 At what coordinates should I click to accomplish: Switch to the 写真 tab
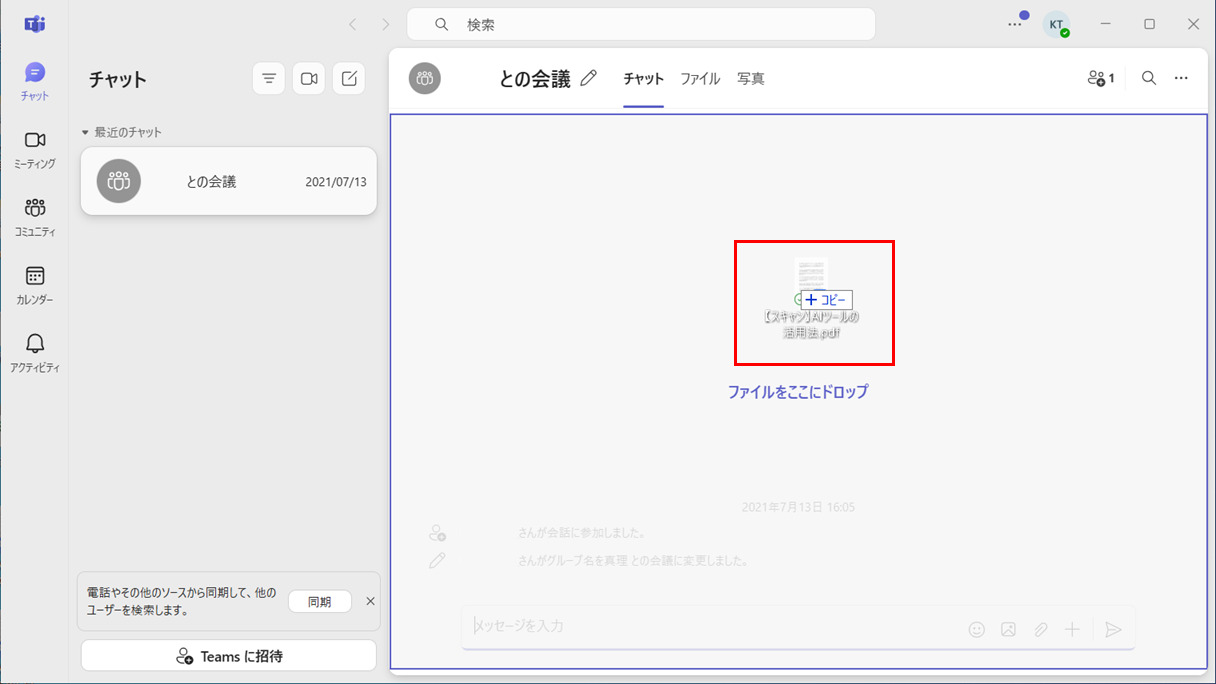coord(750,77)
